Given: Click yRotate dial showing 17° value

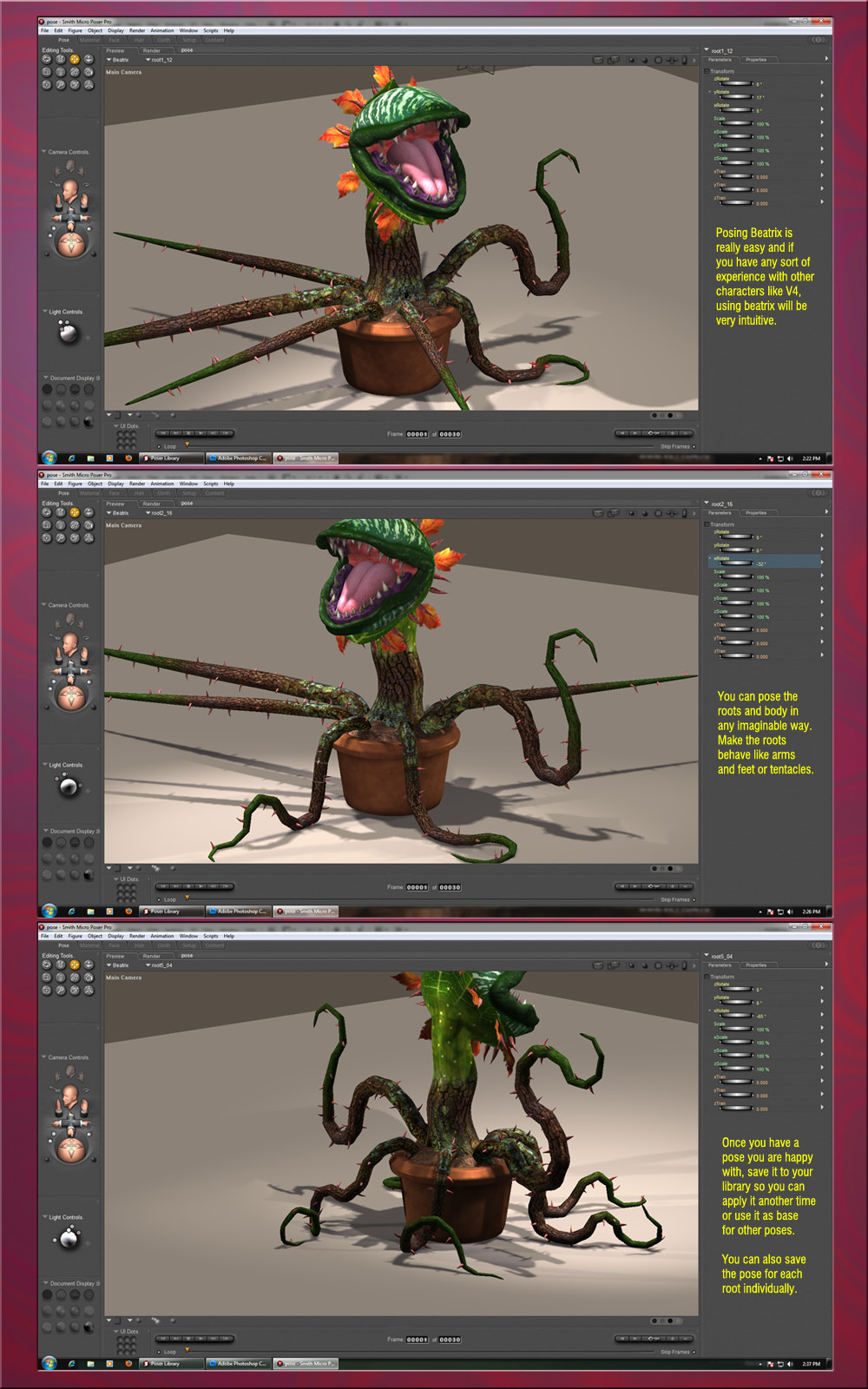Looking at the screenshot, I should [736, 97].
